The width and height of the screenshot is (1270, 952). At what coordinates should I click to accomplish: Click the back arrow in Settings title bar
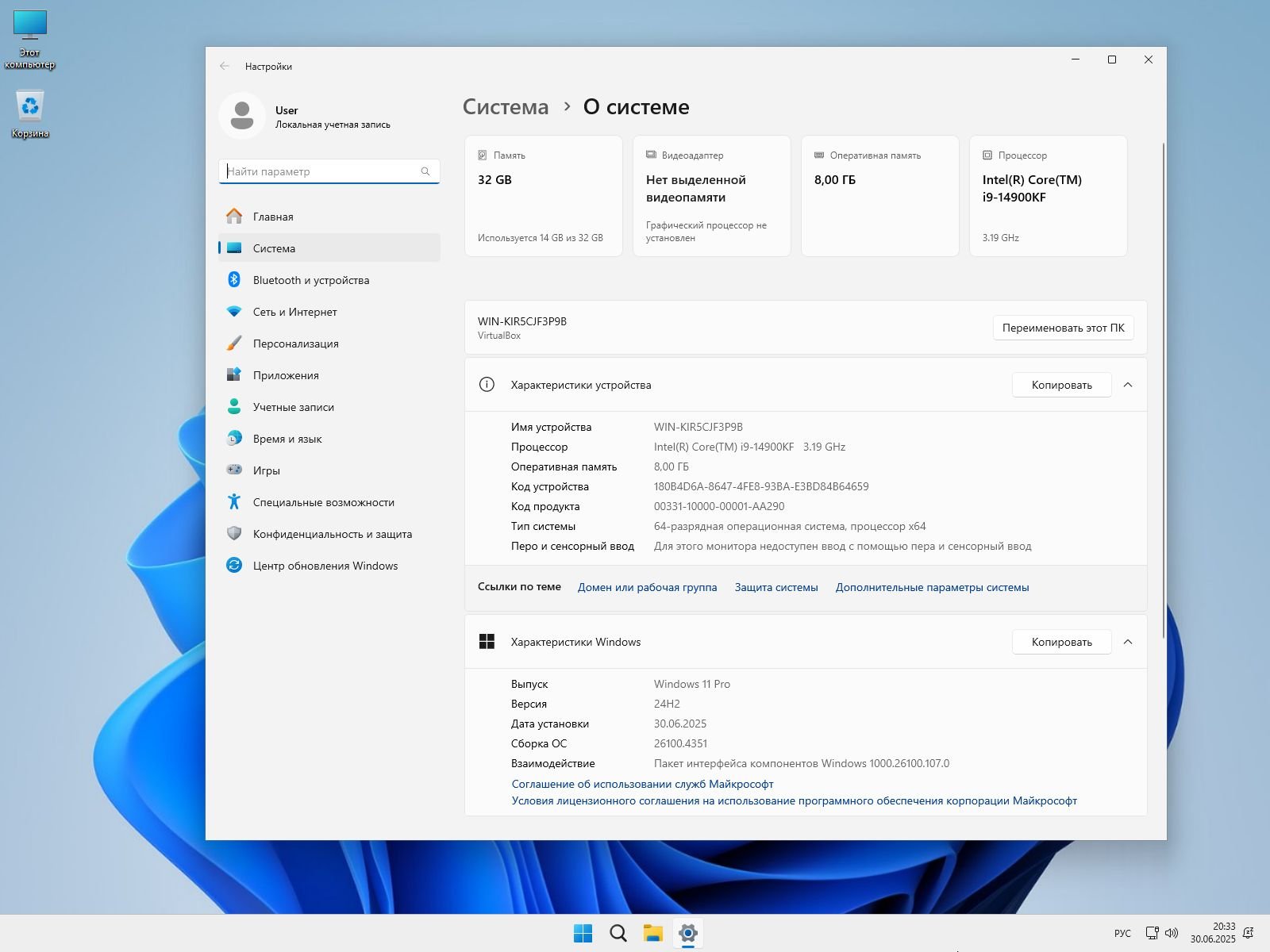click(225, 66)
